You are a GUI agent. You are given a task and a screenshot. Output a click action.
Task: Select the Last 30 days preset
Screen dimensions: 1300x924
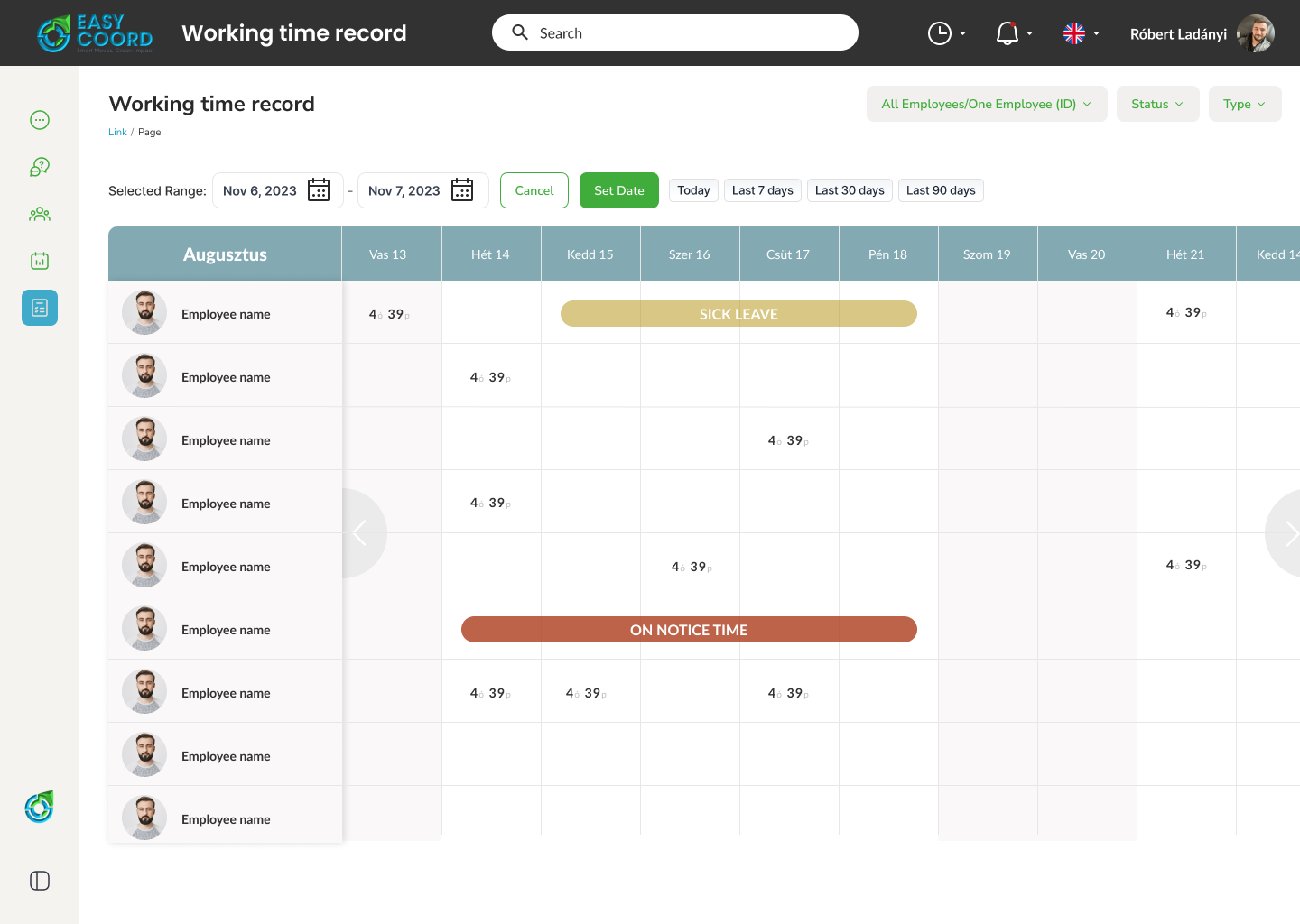click(x=849, y=190)
